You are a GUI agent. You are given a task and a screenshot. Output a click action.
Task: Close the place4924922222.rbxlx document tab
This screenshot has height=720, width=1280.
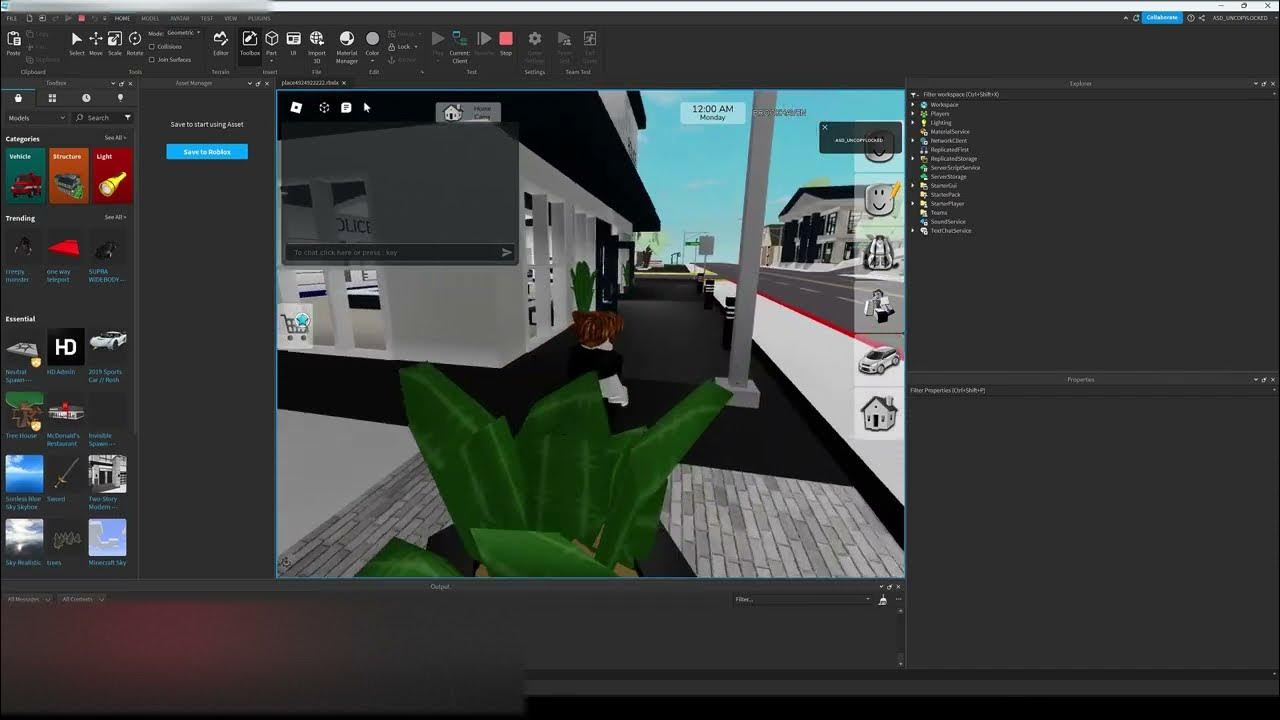(x=344, y=83)
